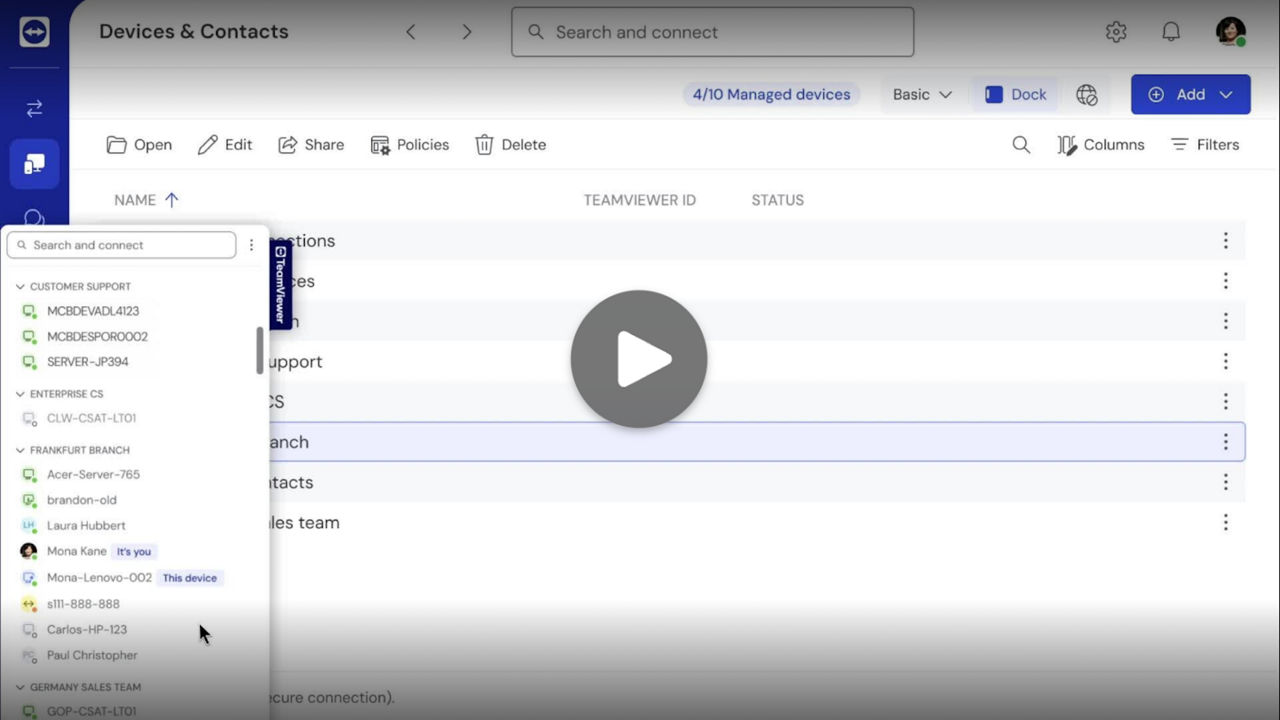The image size is (1280, 720).
Task: Click the globe web icon
Action: coord(1087,95)
